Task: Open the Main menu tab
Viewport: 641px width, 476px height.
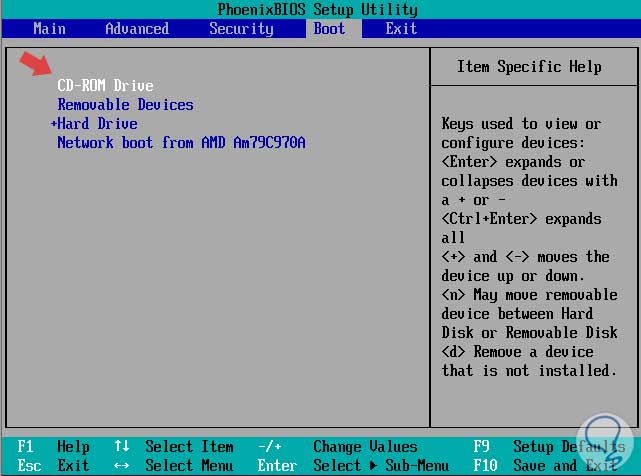Action: click(x=49, y=29)
